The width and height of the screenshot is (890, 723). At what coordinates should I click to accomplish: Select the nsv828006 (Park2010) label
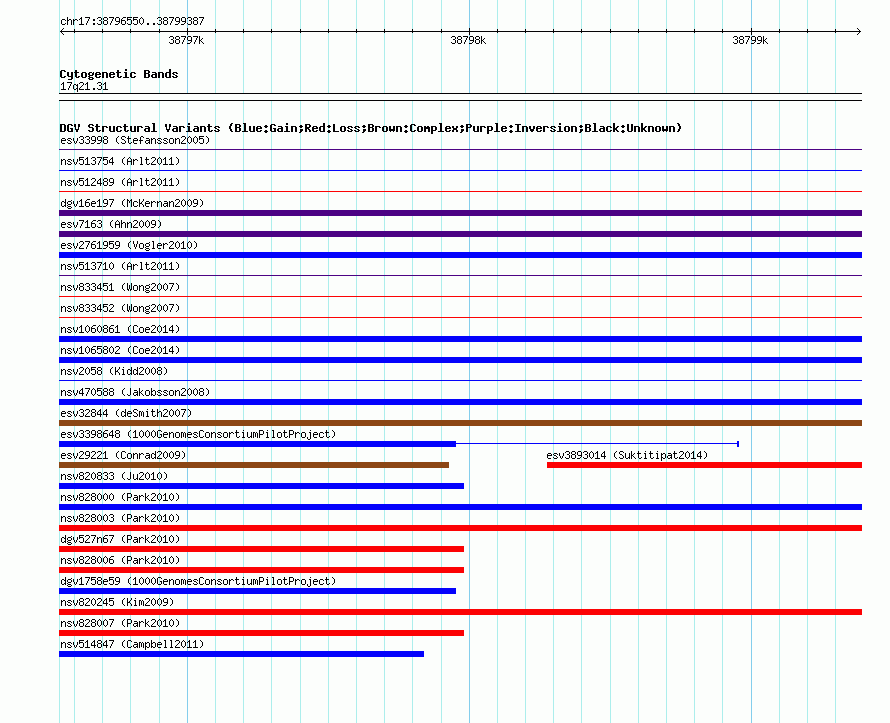click(x=120, y=560)
